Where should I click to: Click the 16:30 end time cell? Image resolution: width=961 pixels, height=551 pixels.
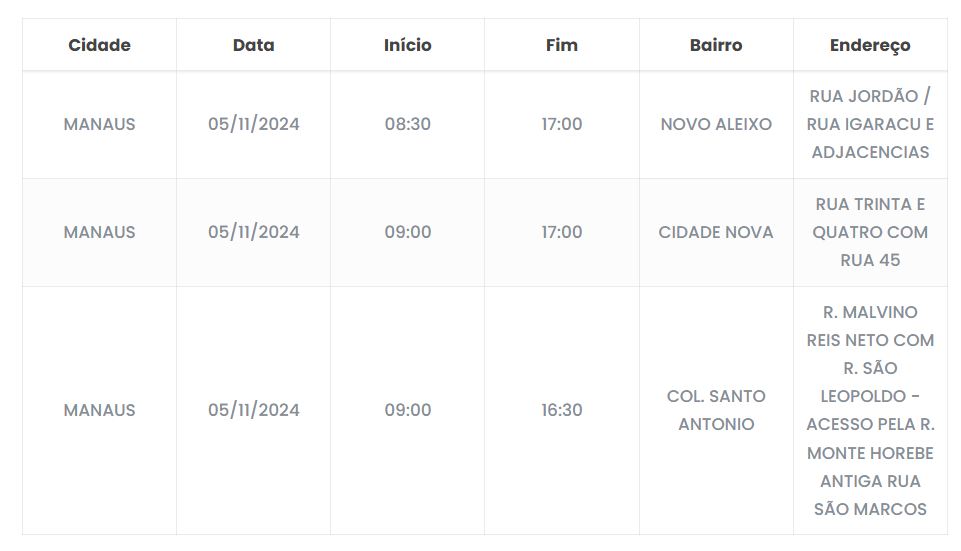[x=562, y=410]
